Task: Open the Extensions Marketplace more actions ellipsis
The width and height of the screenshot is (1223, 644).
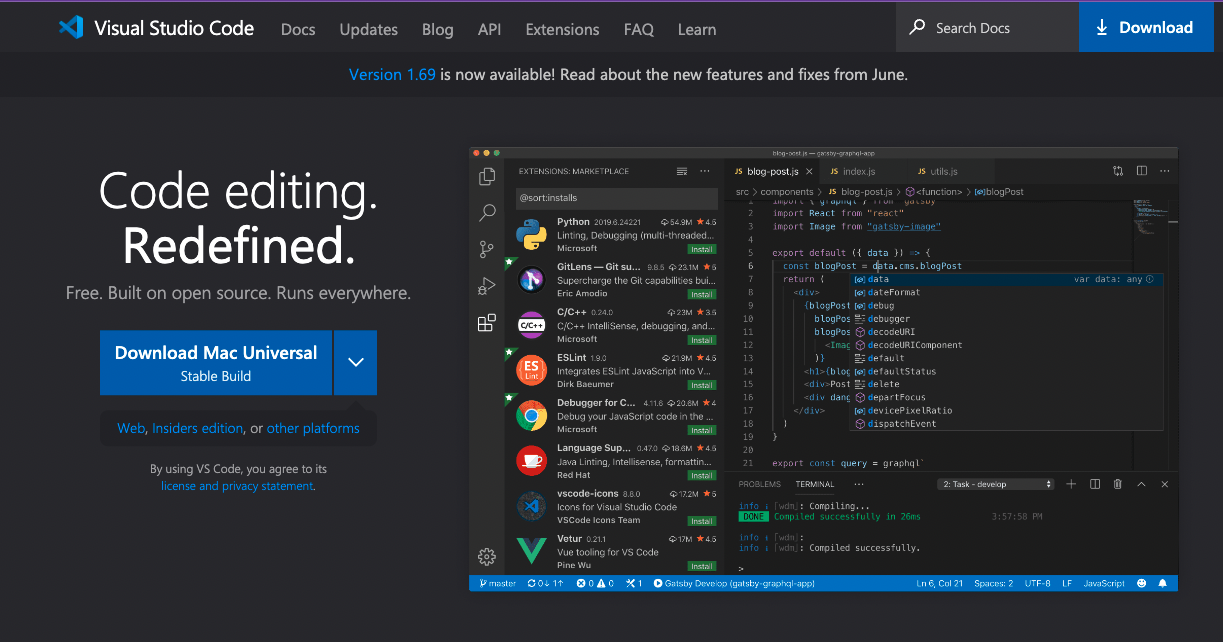Action: pyautogui.click(x=704, y=171)
